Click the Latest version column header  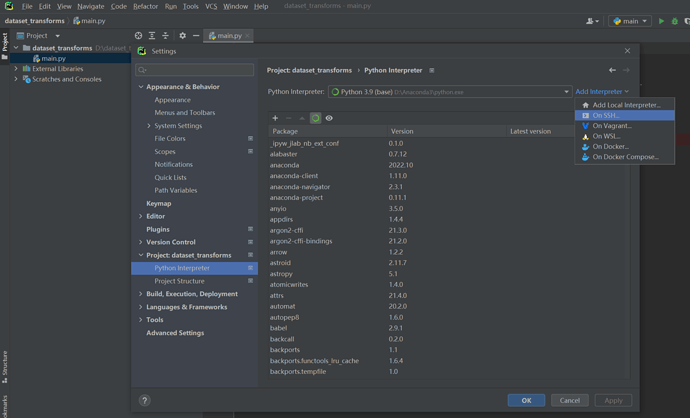coord(540,131)
